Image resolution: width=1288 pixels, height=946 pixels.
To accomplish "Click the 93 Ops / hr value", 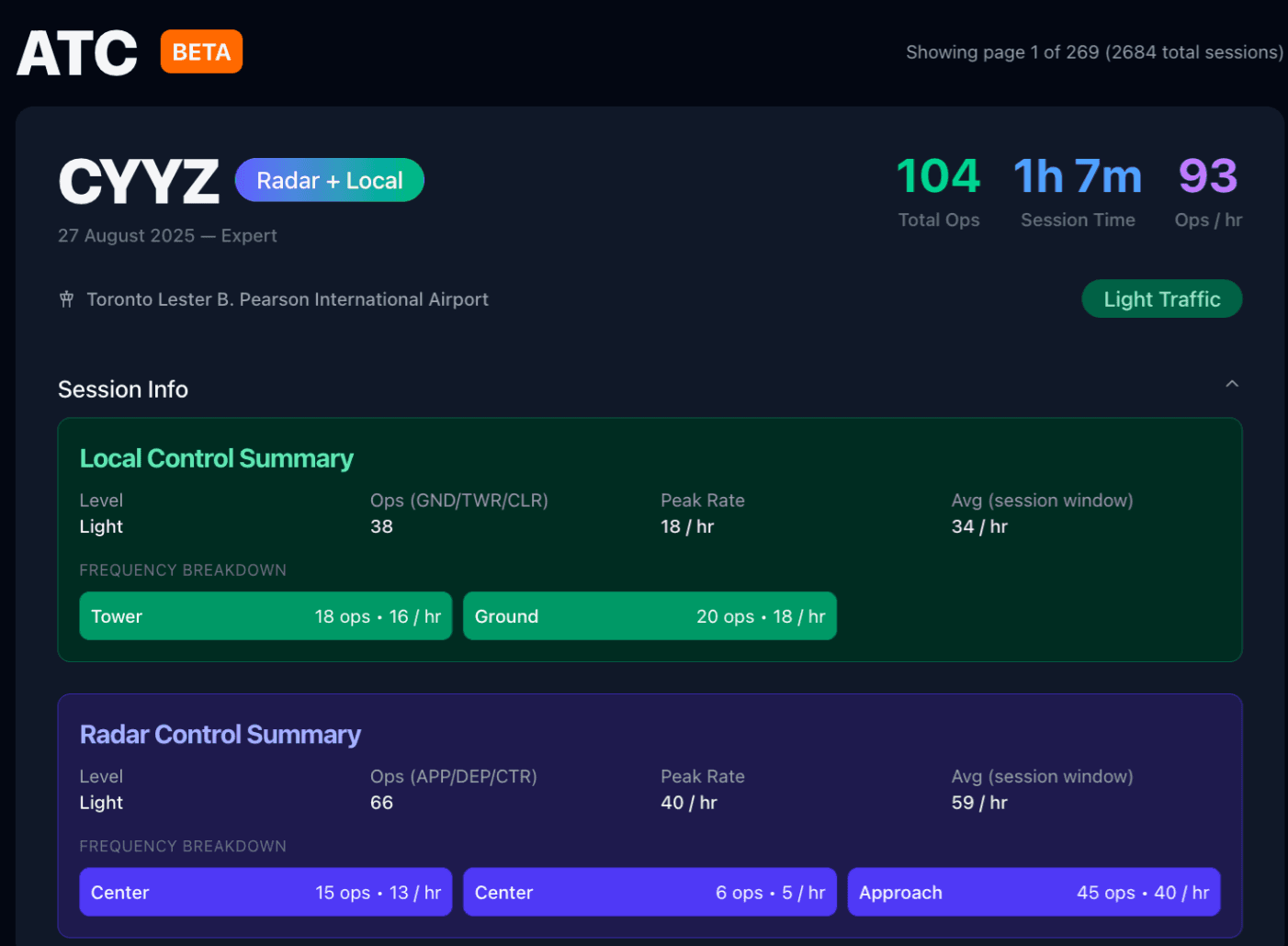I will [x=1208, y=176].
